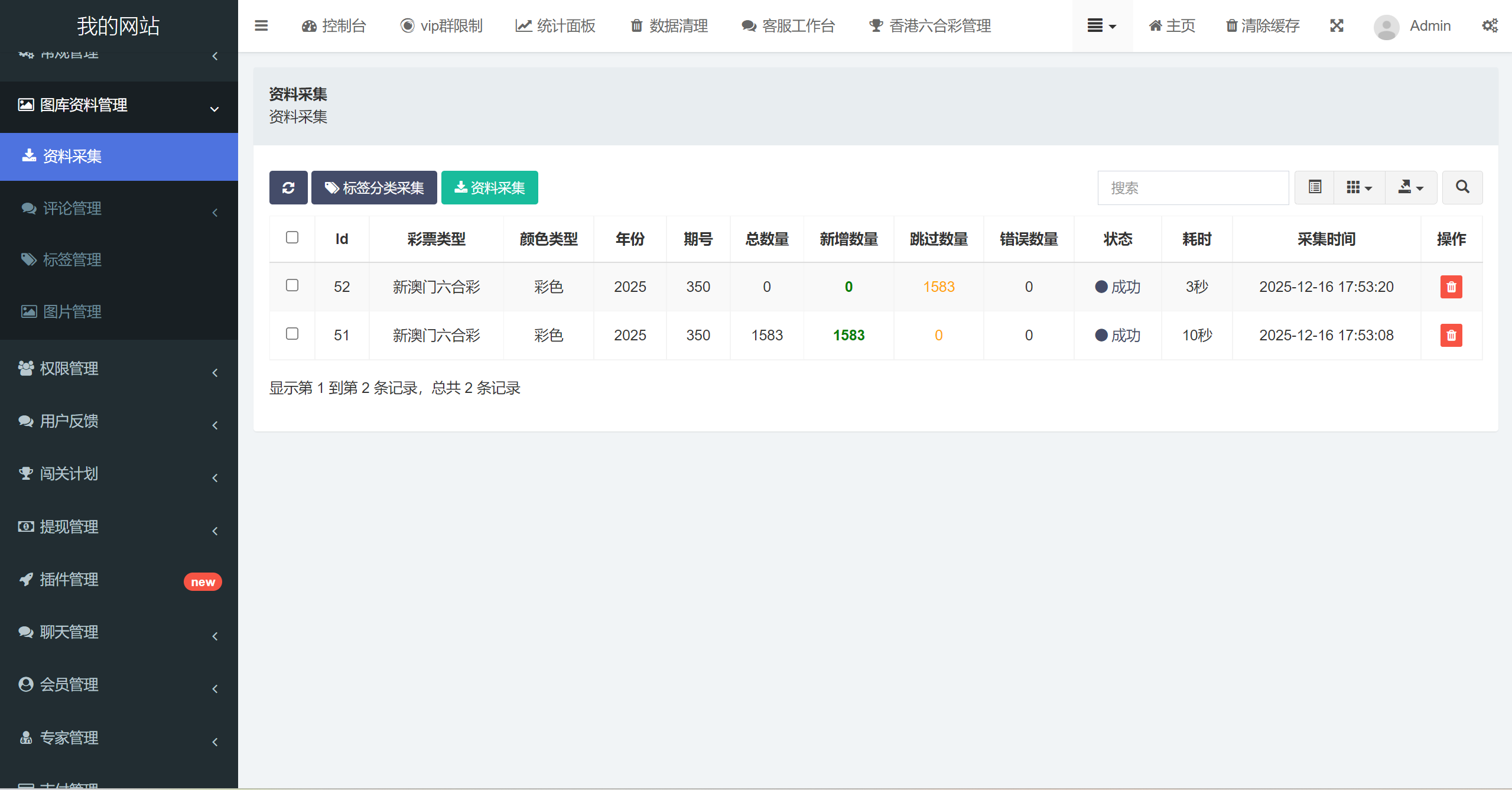Expand the 权限管理 sidebar menu
Screen dimensions: 1512x790
[x=118, y=369]
